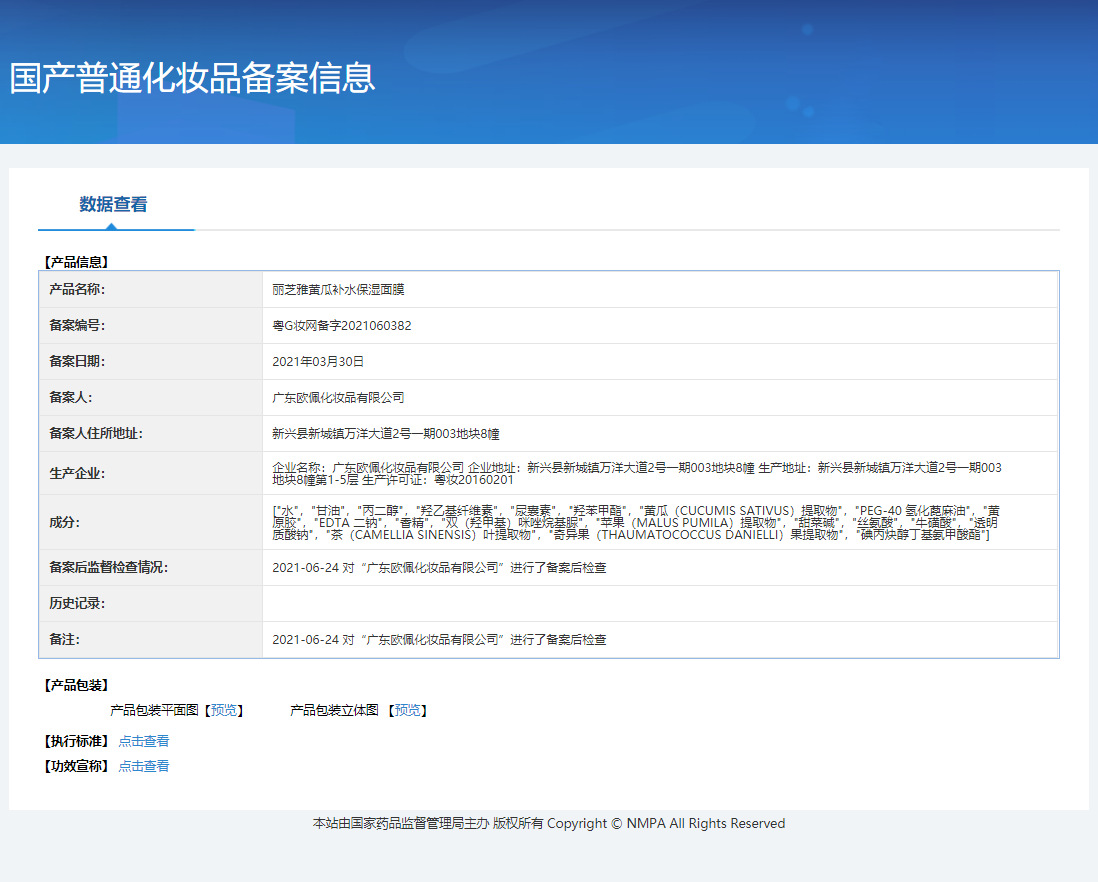Viewport: 1098px width, 882px height.
Task: Click the 备案后监督检查情况 value text
Action: pyautogui.click(x=439, y=568)
